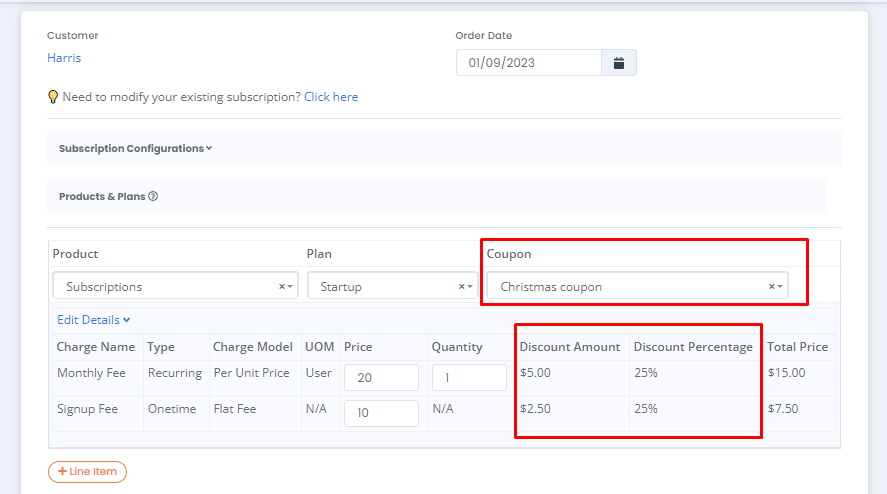Click the Signup Fee 25% discount percentage
The image size is (887, 494).
click(x=645, y=409)
